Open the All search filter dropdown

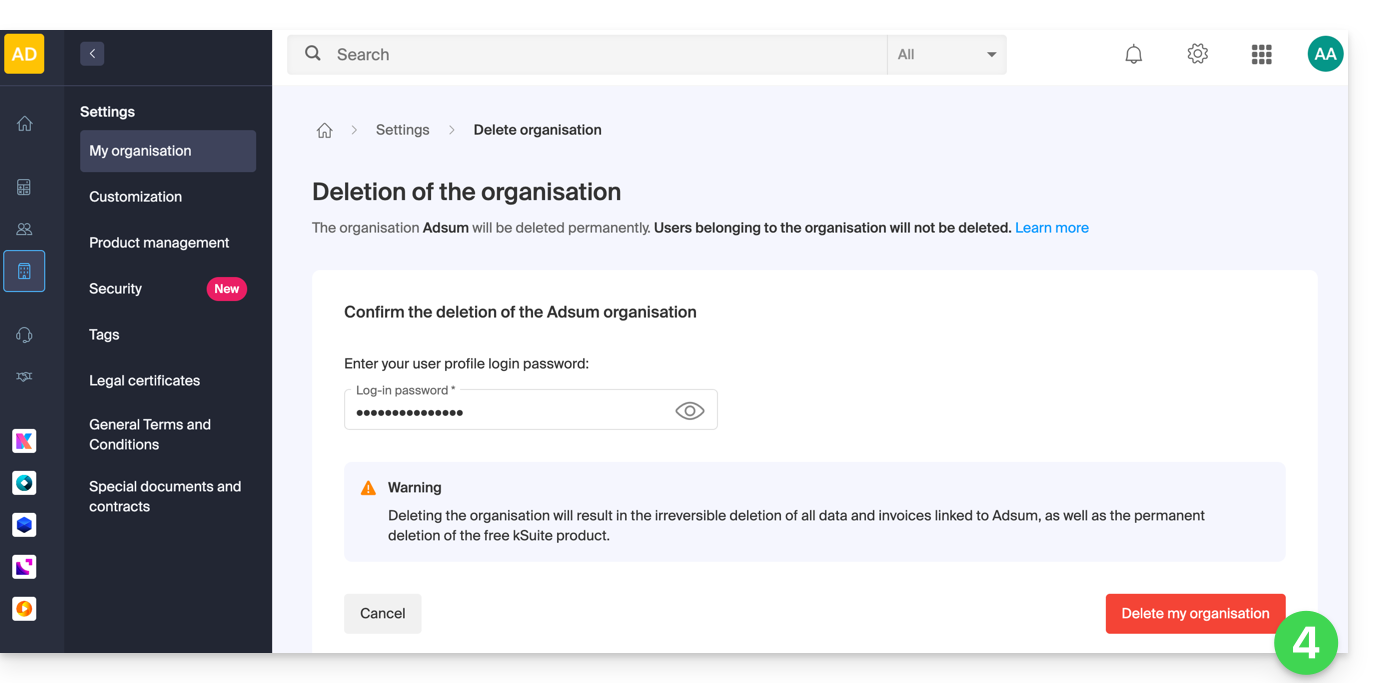[x=946, y=55]
